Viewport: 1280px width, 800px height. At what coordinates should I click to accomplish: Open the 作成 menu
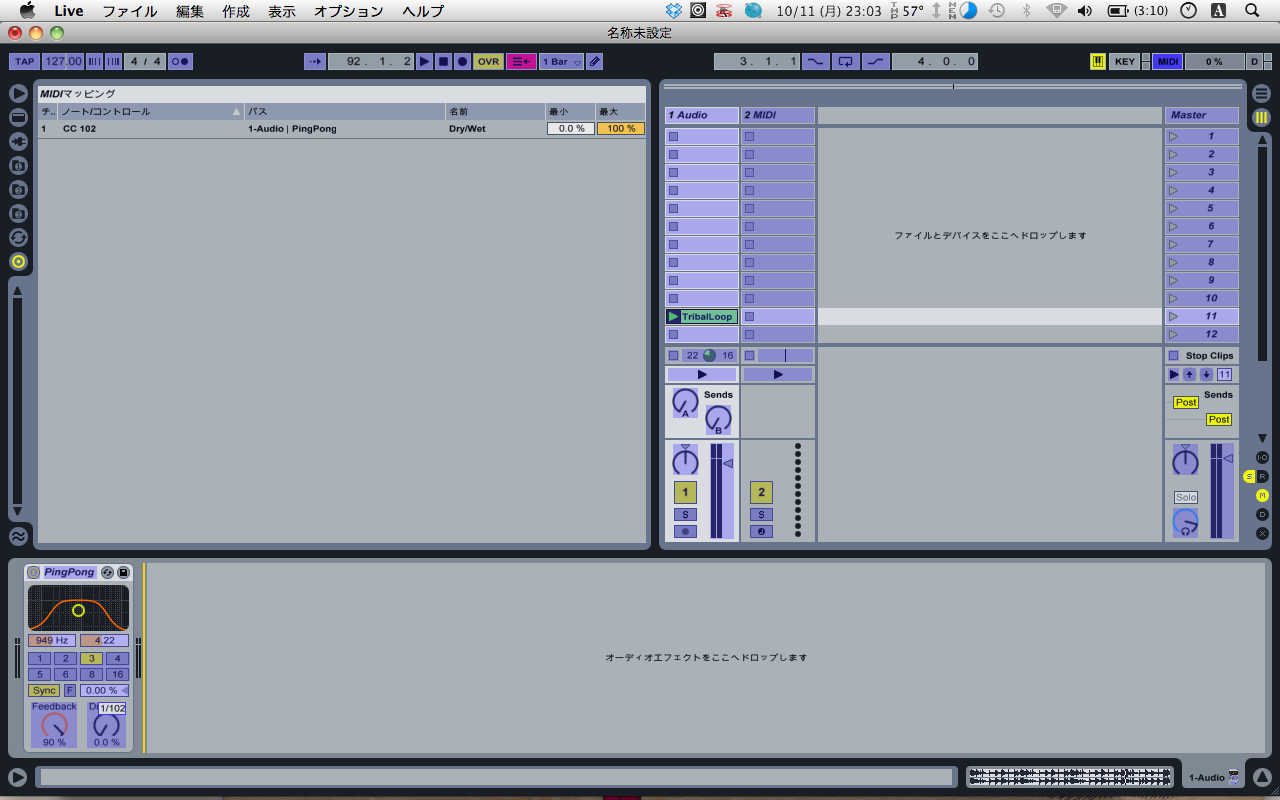point(236,11)
